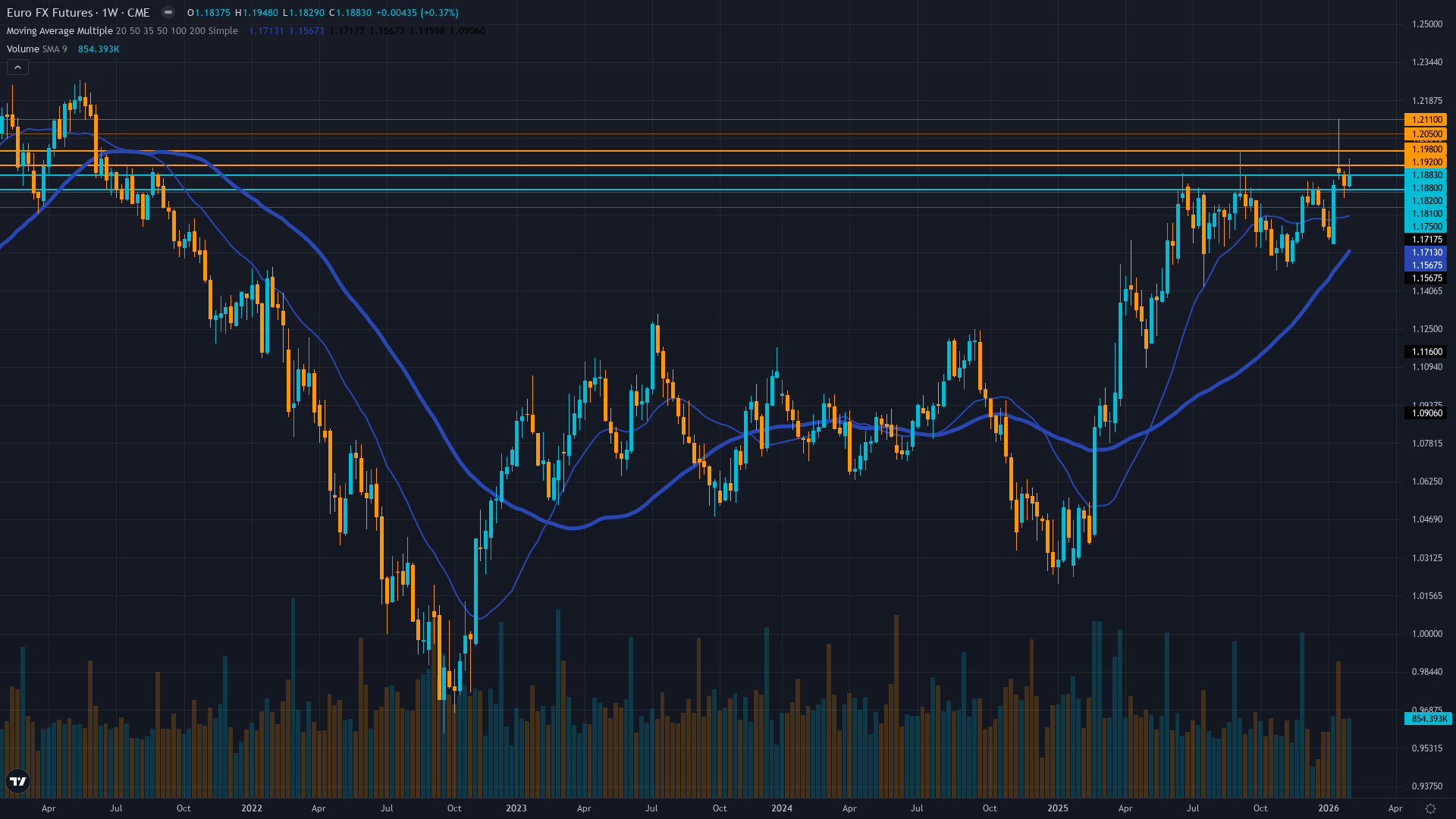Viewport: 1456px width, 819px height.
Task: Click the high value 1.19480 in the legend
Action: (260, 13)
